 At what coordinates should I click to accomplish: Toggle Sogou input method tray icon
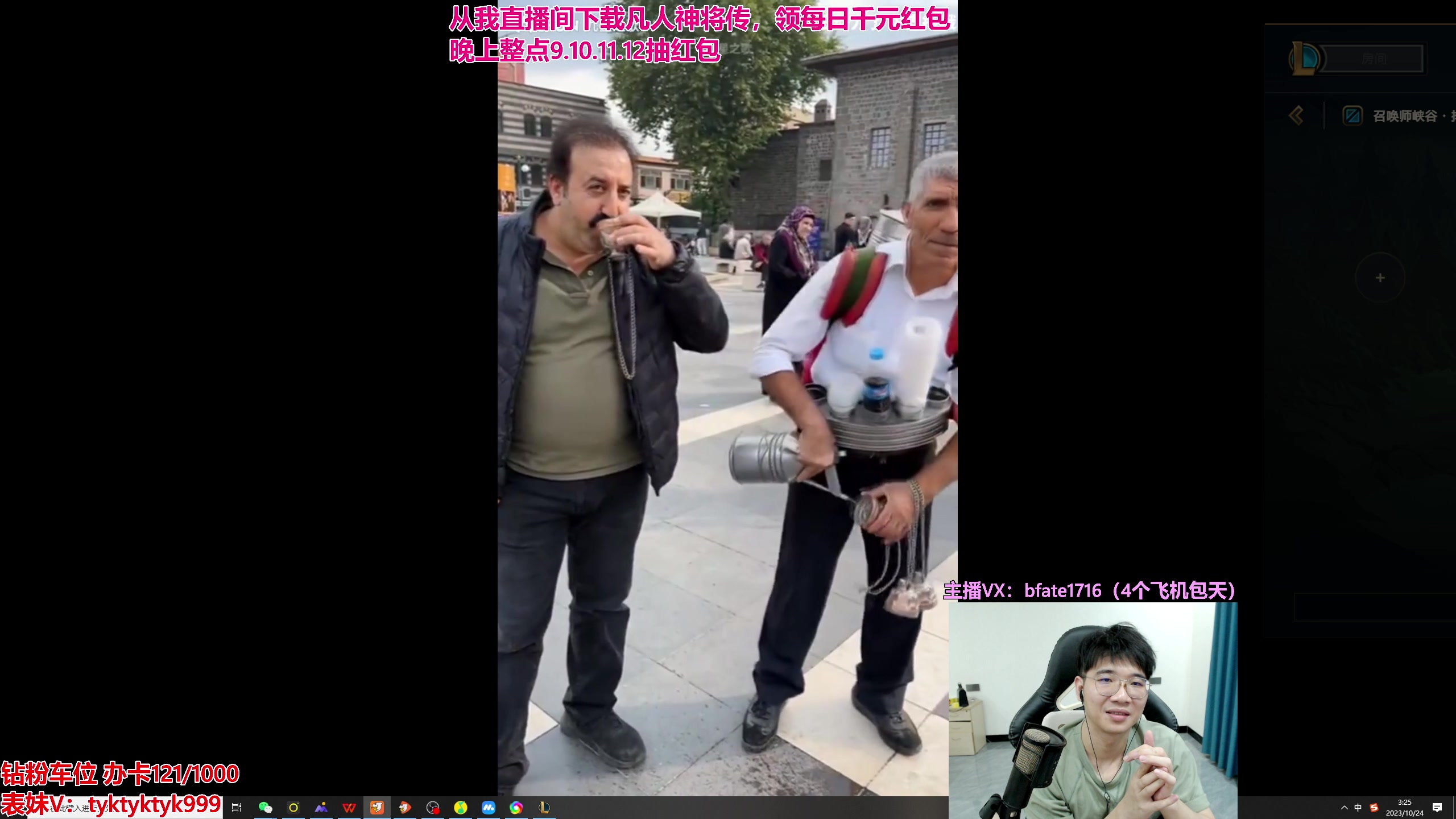pyautogui.click(x=1374, y=807)
